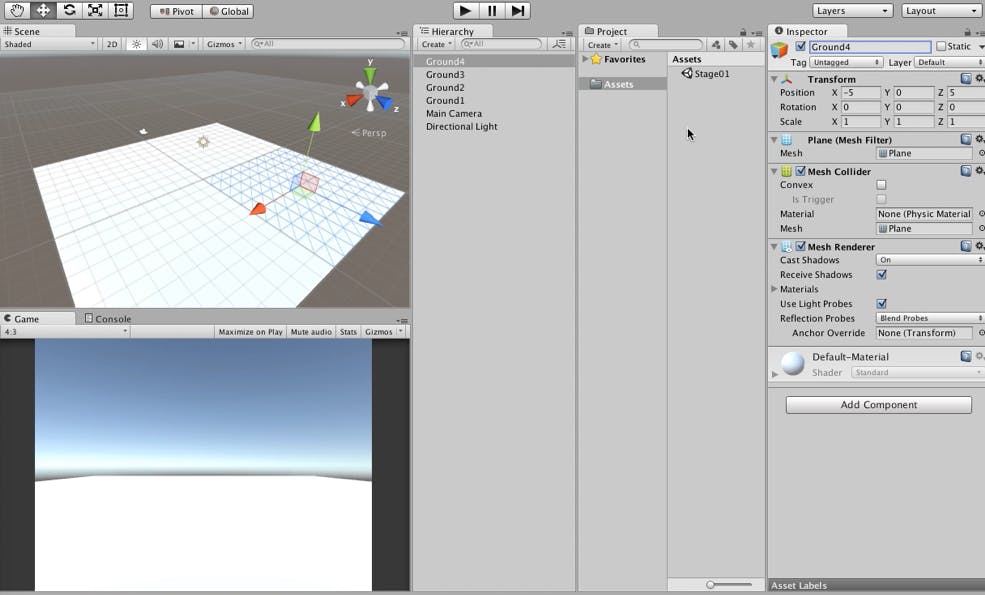The image size is (985, 595).
Task: Open the Layers dropdown
Action: pyautogui.click(x=852, y=11)
